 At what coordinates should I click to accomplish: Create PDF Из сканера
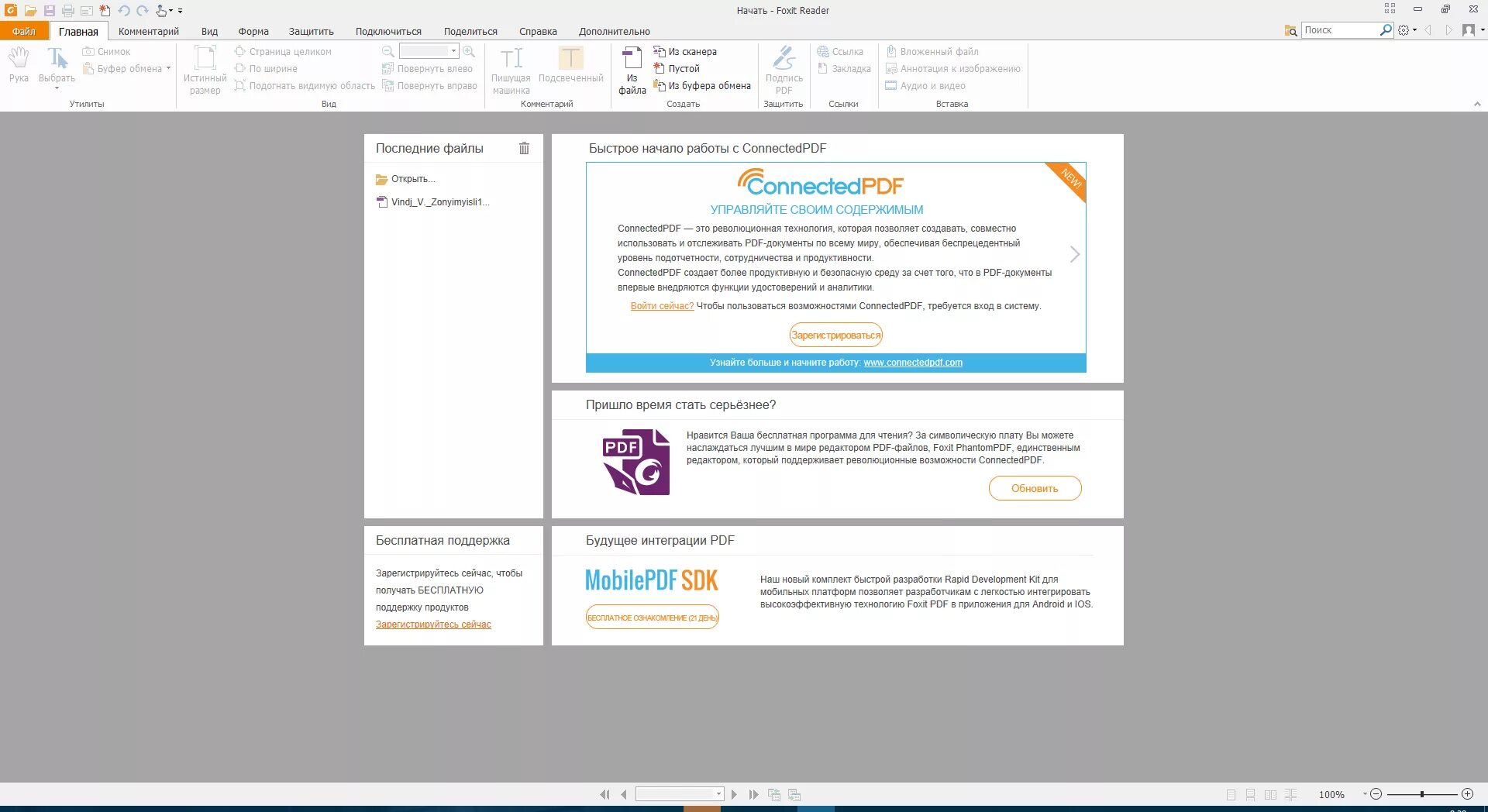pos(685,52)
